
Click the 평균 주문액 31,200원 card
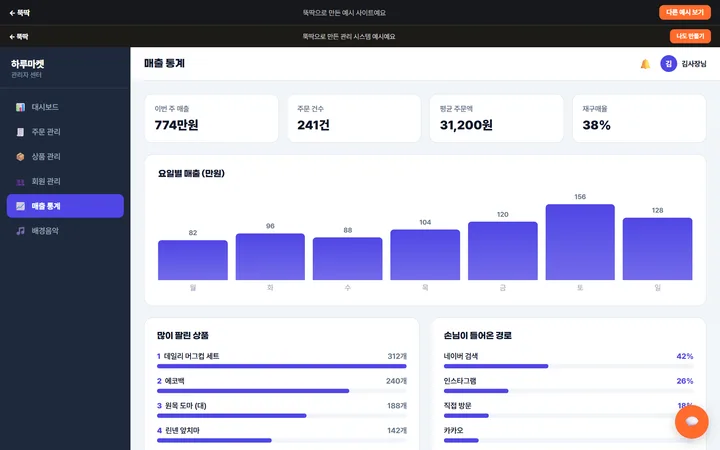[x=496, y=118]
